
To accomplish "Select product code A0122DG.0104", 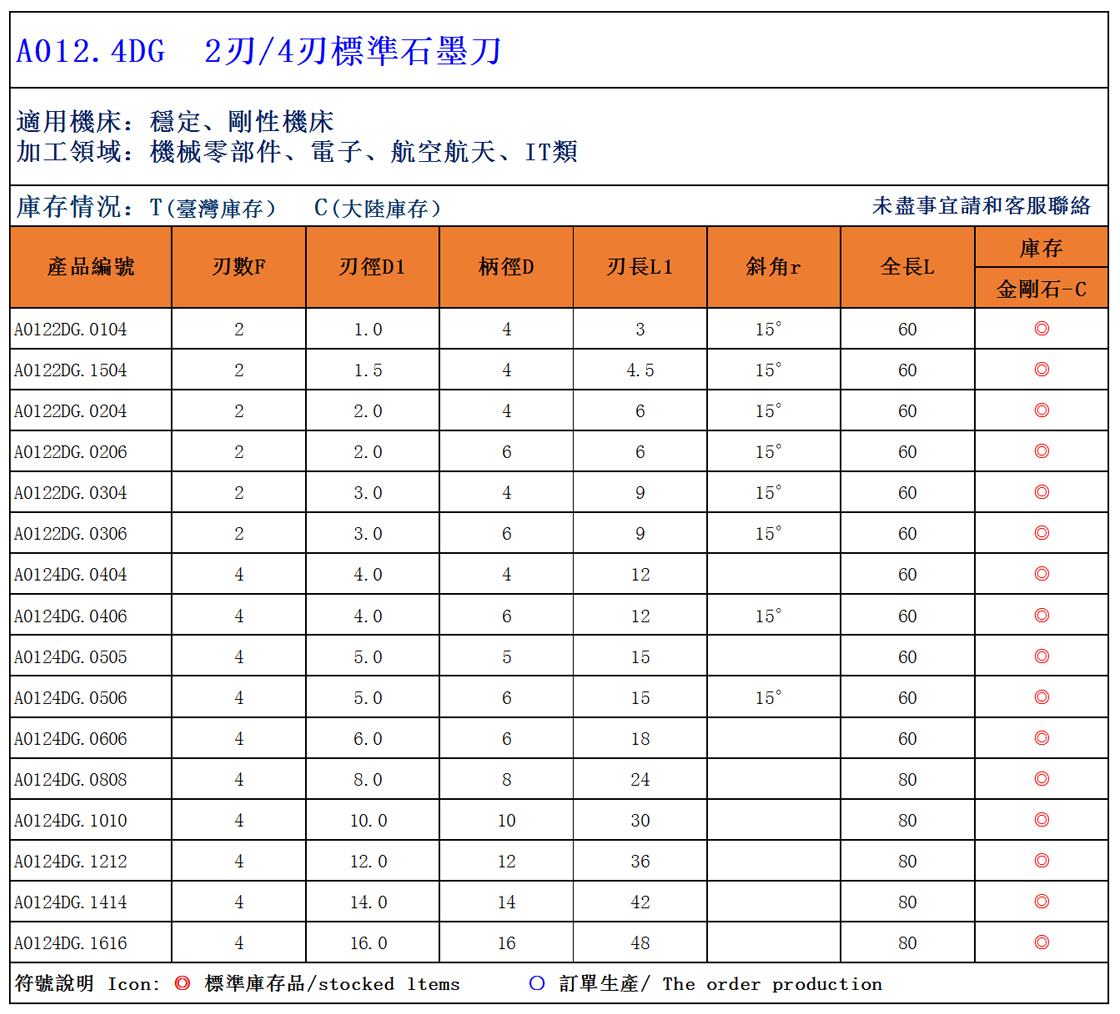I will (70, 329).
